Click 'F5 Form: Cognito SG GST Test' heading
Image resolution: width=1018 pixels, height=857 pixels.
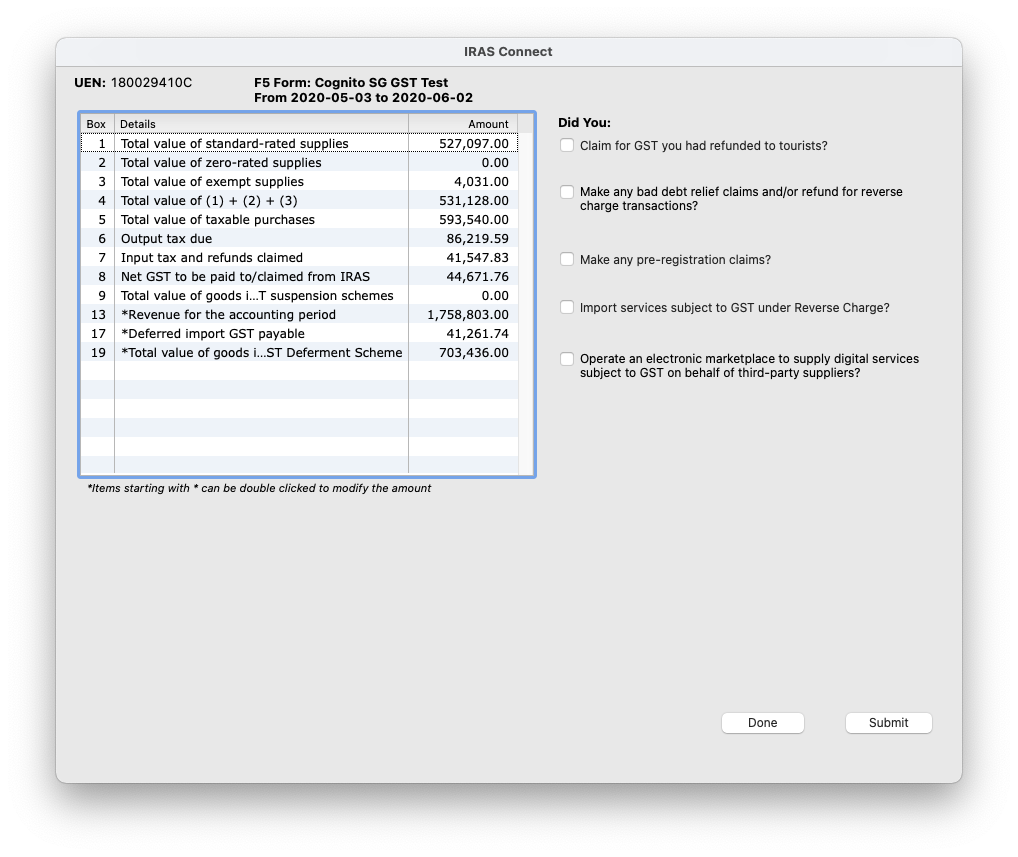(351, 82)
